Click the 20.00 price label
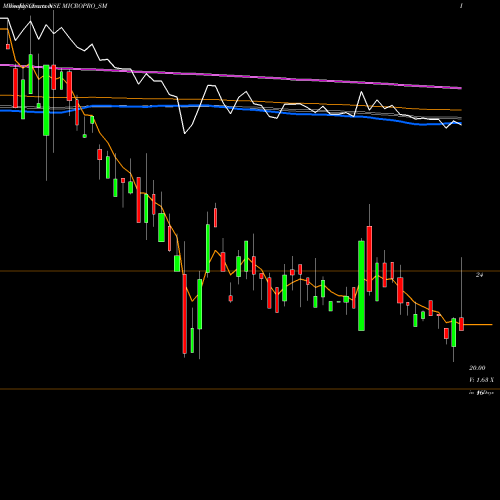The image size is (500, 500). [477, 368]
